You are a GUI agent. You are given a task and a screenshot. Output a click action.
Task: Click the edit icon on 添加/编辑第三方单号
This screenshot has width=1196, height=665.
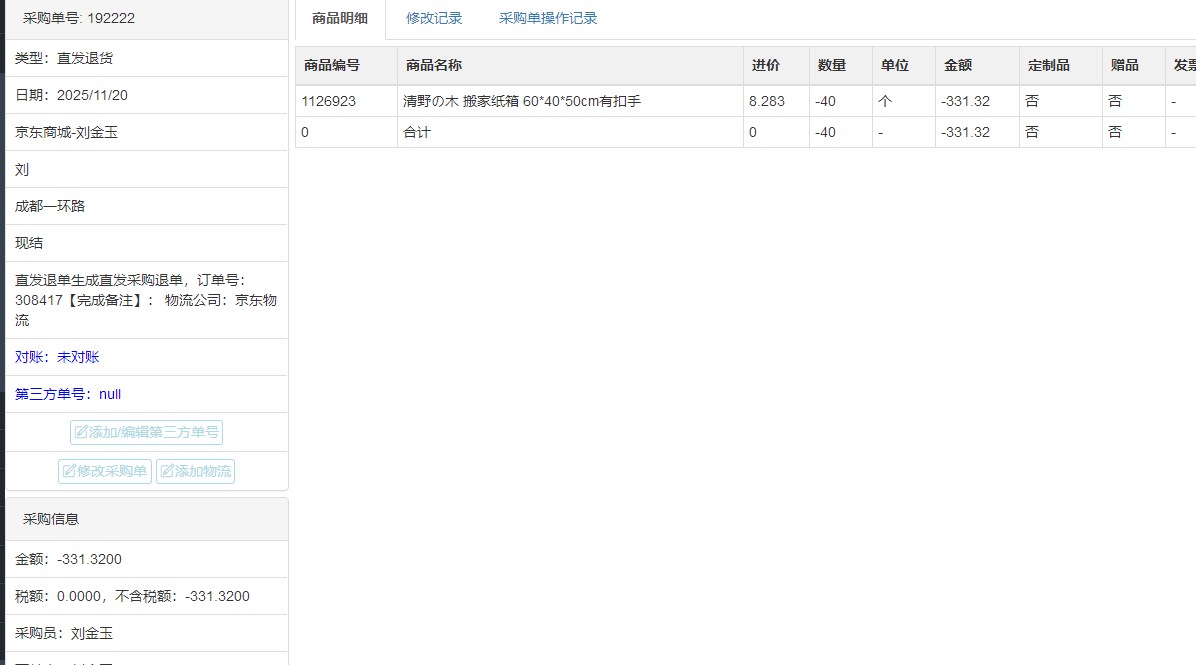(x=82, y=433)
